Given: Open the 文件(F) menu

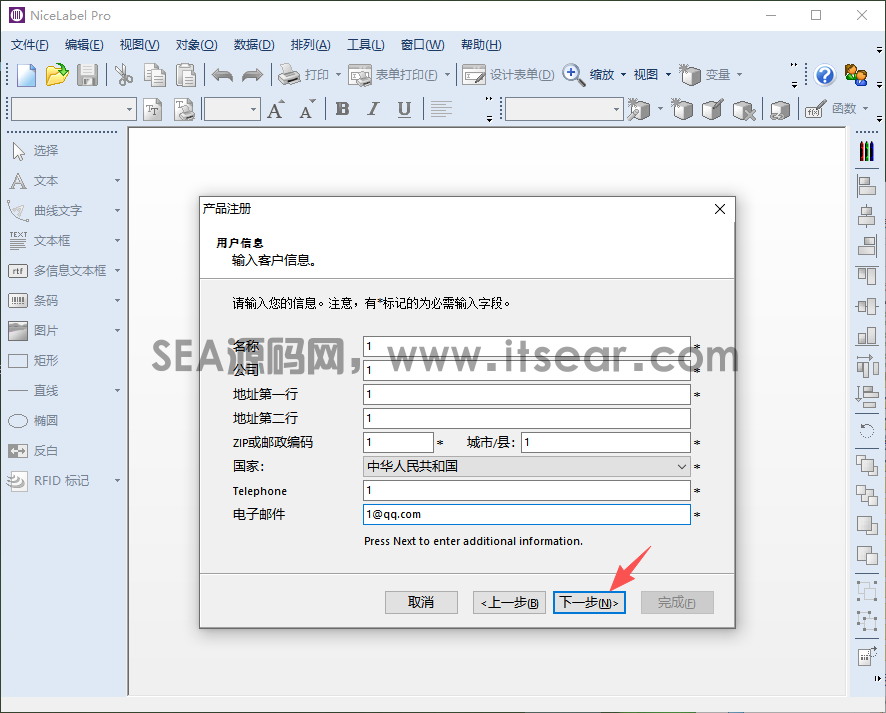Looking at the screenshot, I should [x=29, y=45].
